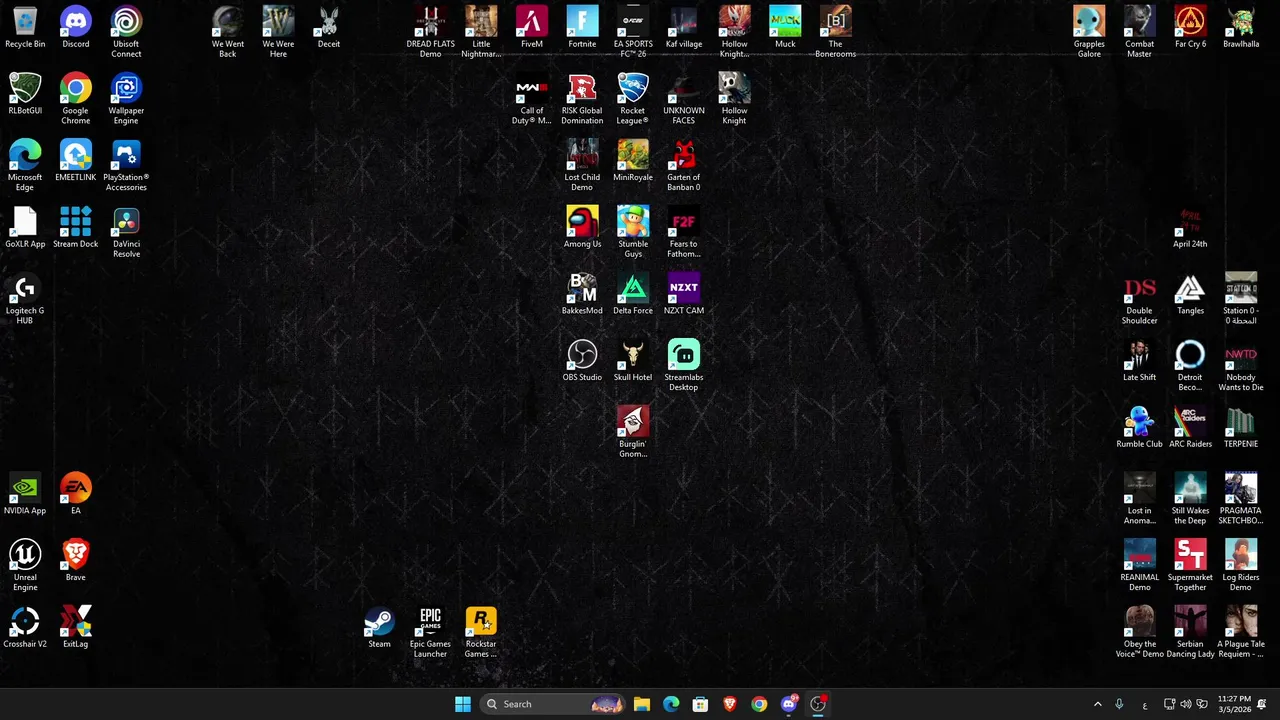
Task: Click the taskbar Search box
Action: click(x=553, y=704)
